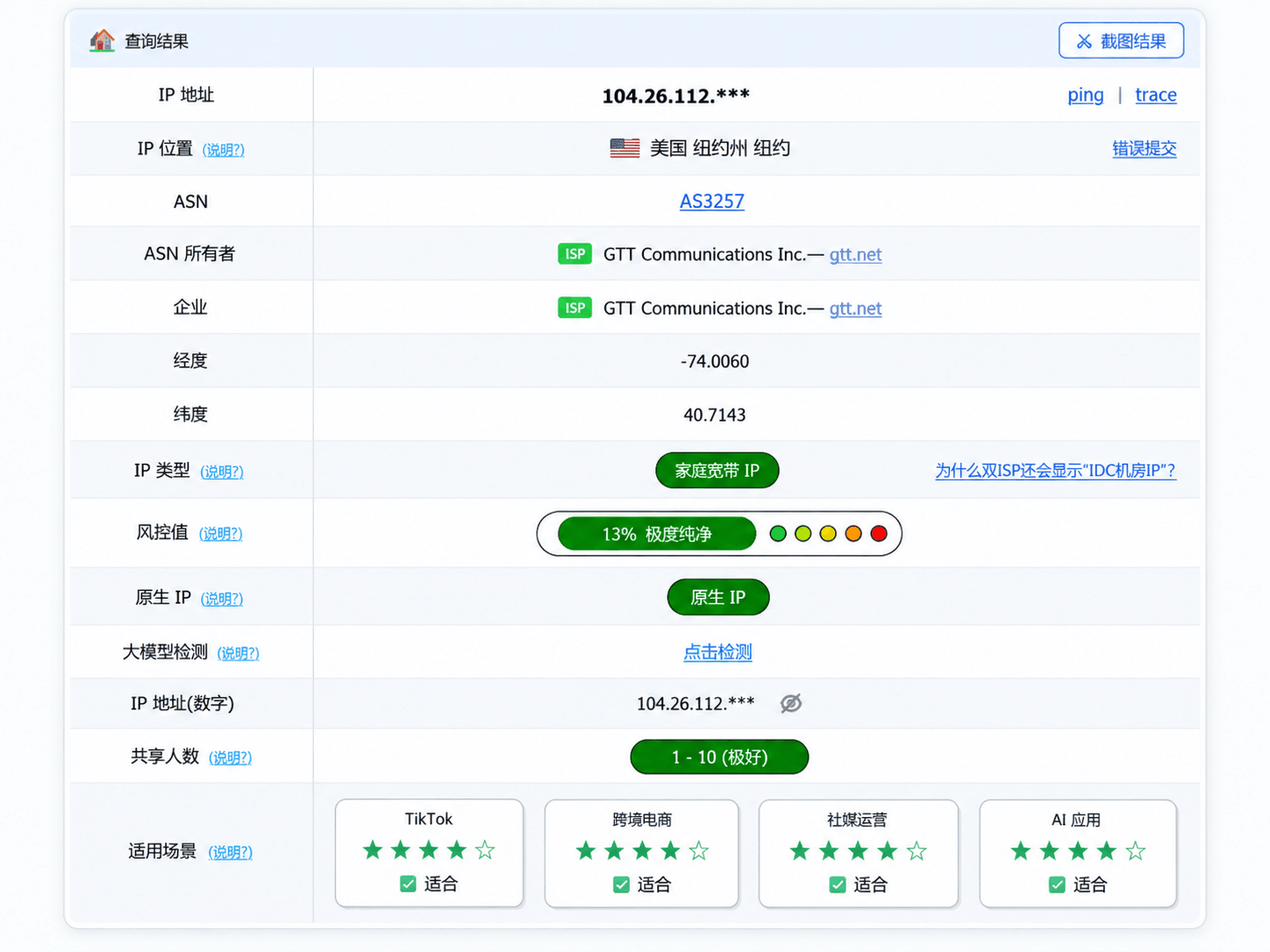Open the 为什么双ISP还会显示IDC机房IP link
Viewport: 1270px width, 952px height.
1055,471
